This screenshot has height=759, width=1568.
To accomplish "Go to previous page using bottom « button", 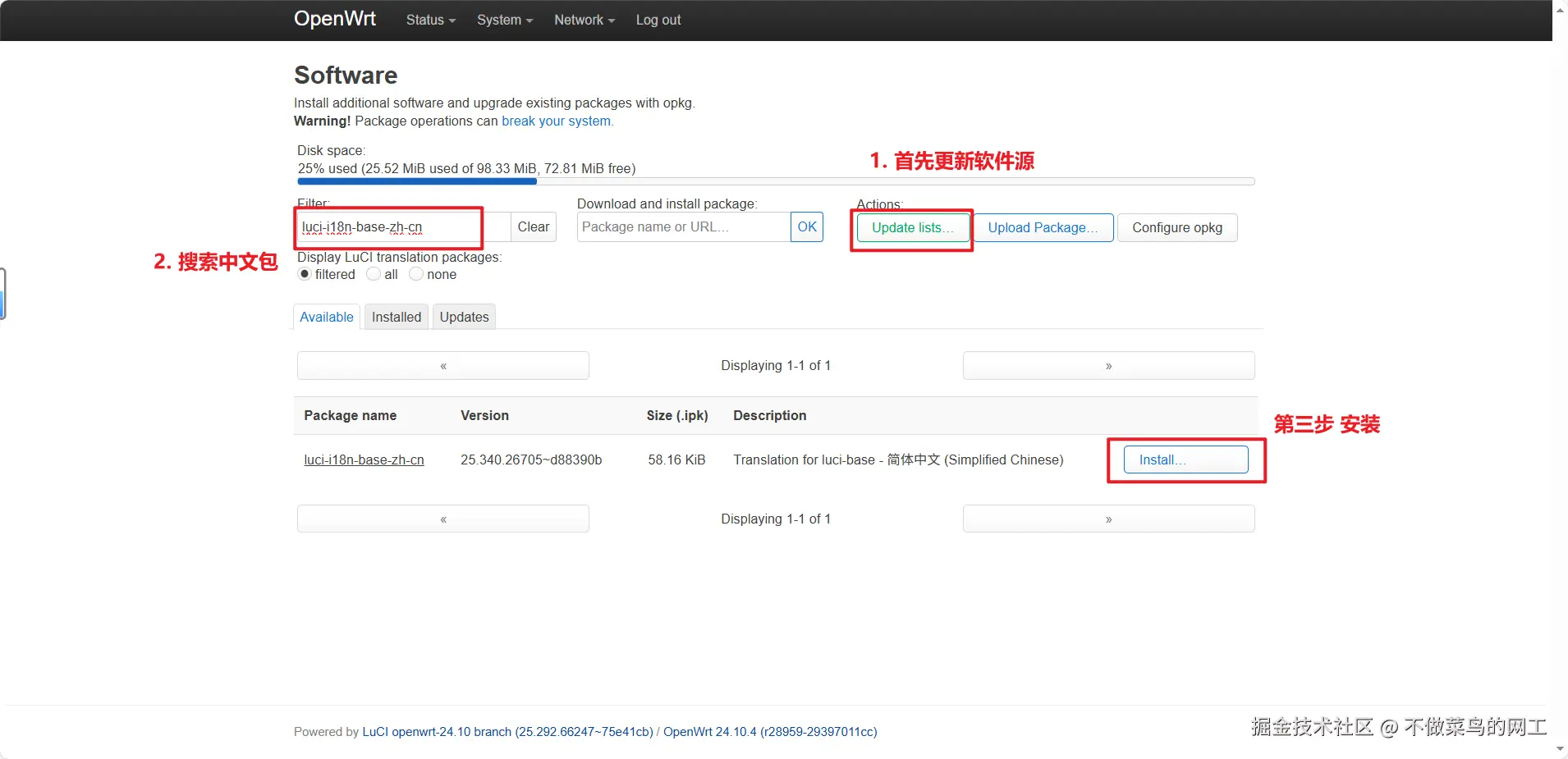I will pyautogui.click(x=443, y=519).
